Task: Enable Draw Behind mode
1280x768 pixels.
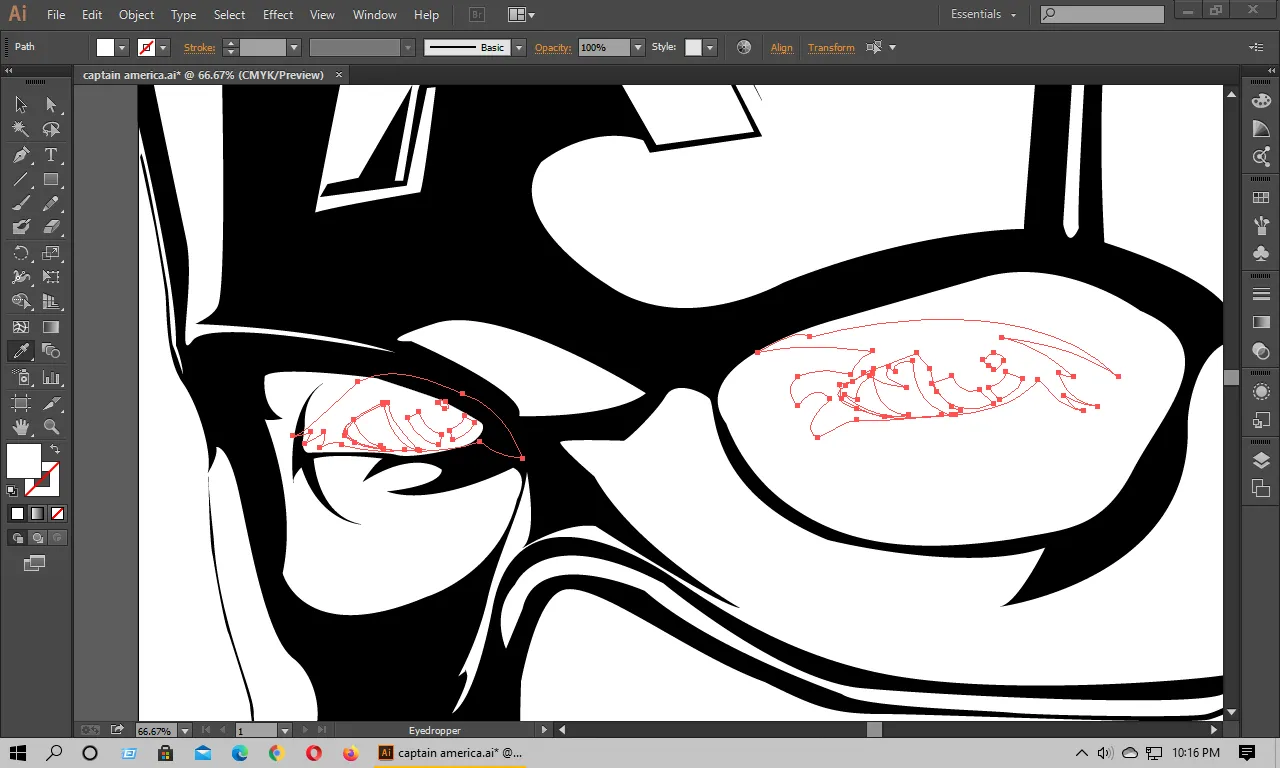Action: (x=37, y=538)
